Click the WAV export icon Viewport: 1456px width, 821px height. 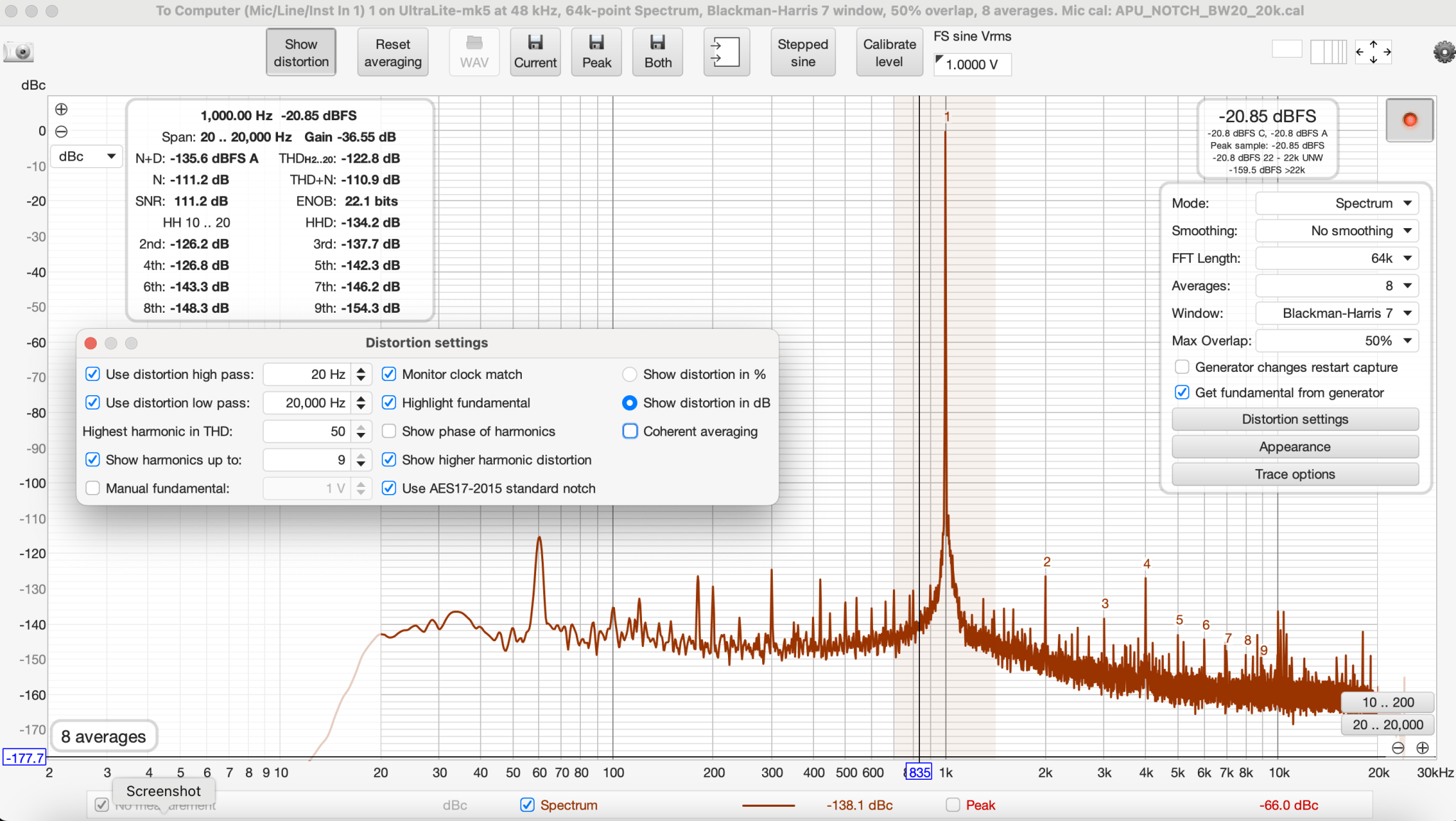pyautogui.click(x=474, y=52)
